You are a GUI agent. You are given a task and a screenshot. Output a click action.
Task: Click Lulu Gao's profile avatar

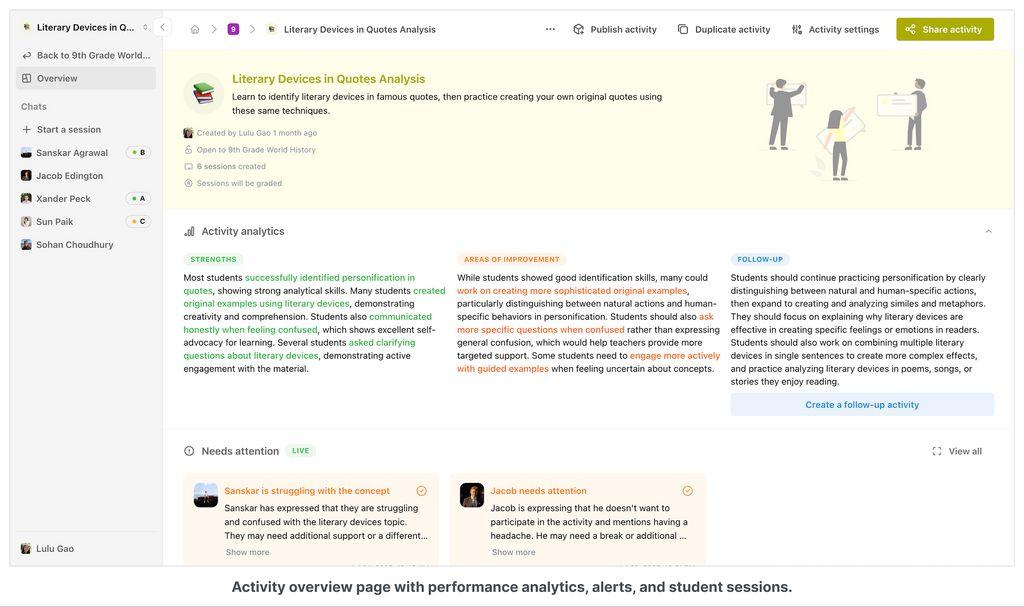point(26,549)
